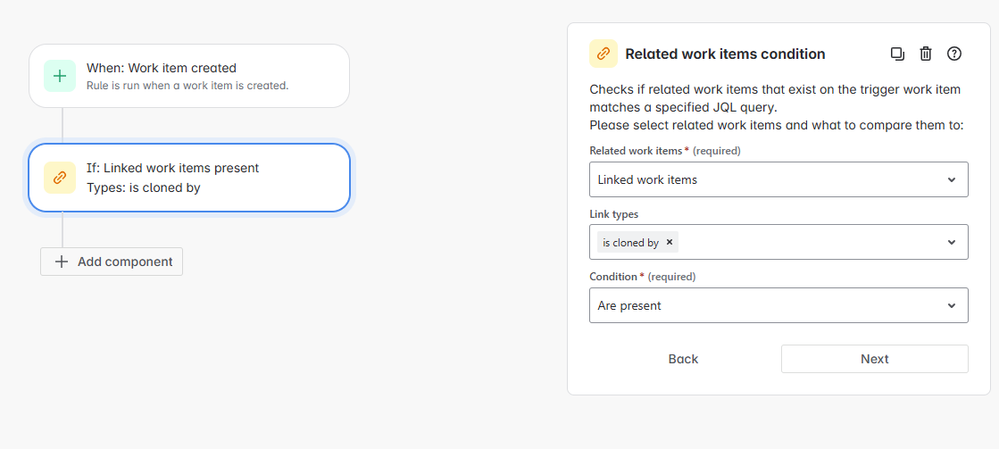
Task: Click the Back button
Action: pyautogui.click(x=683, y=359)
